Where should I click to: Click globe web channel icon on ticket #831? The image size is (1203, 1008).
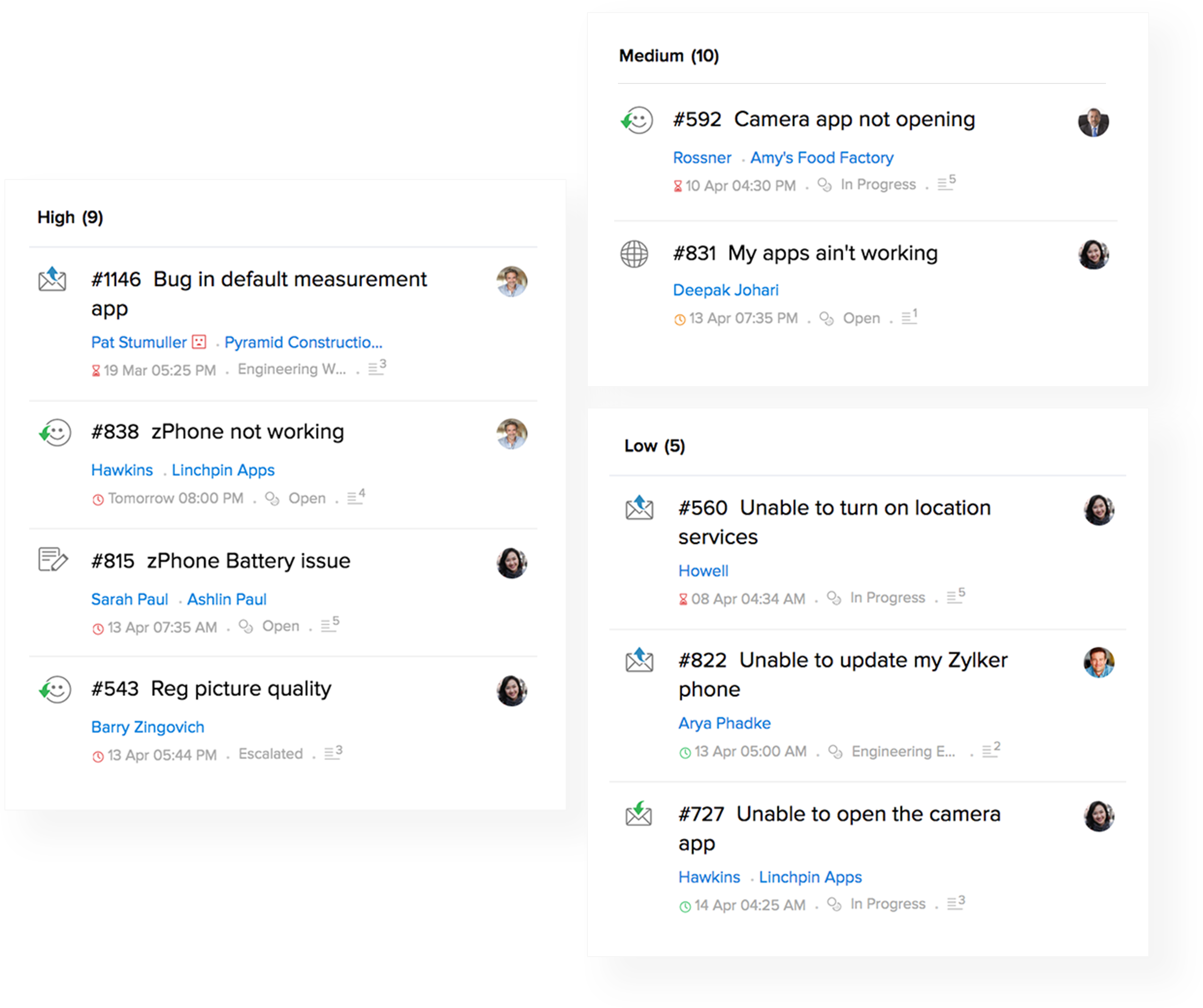(634, 254)
